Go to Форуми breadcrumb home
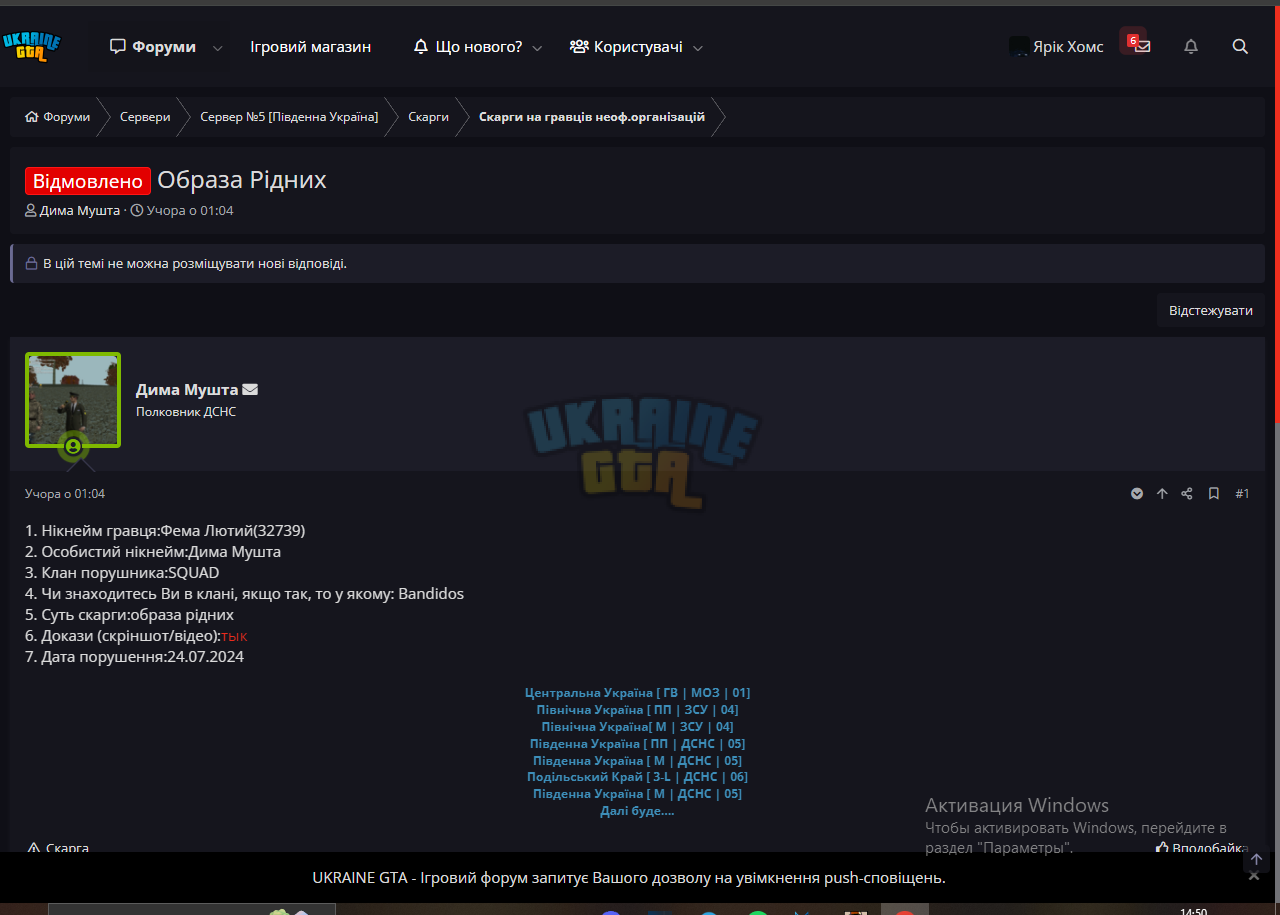The width and height of the screenshot is (1280, 915). (x=58, y=117)
